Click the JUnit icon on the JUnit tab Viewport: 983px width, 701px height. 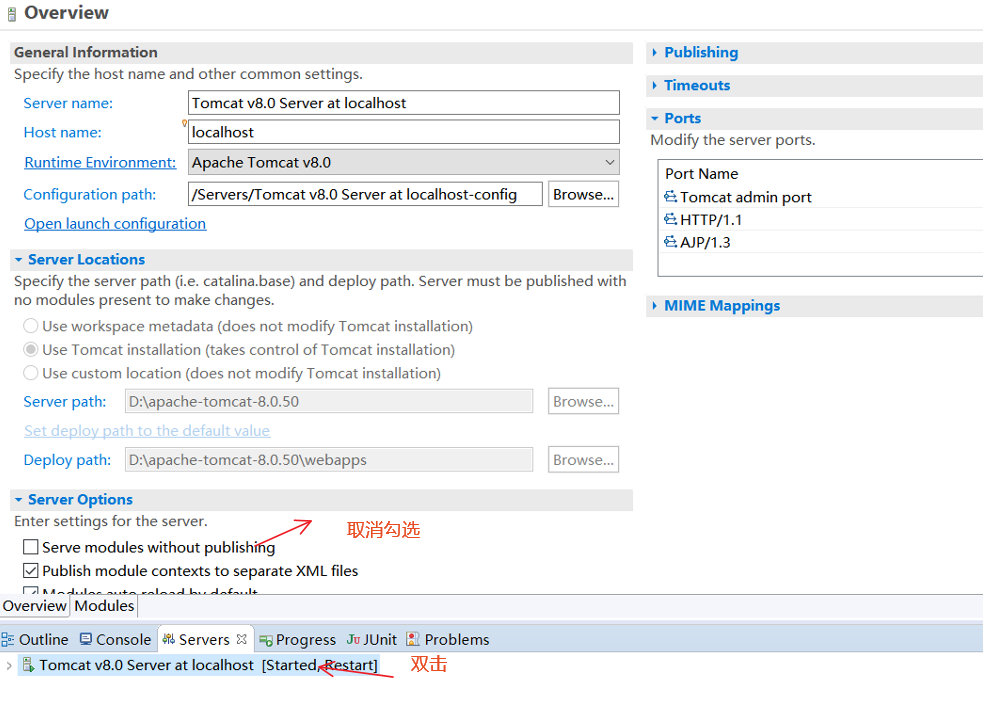352,639
